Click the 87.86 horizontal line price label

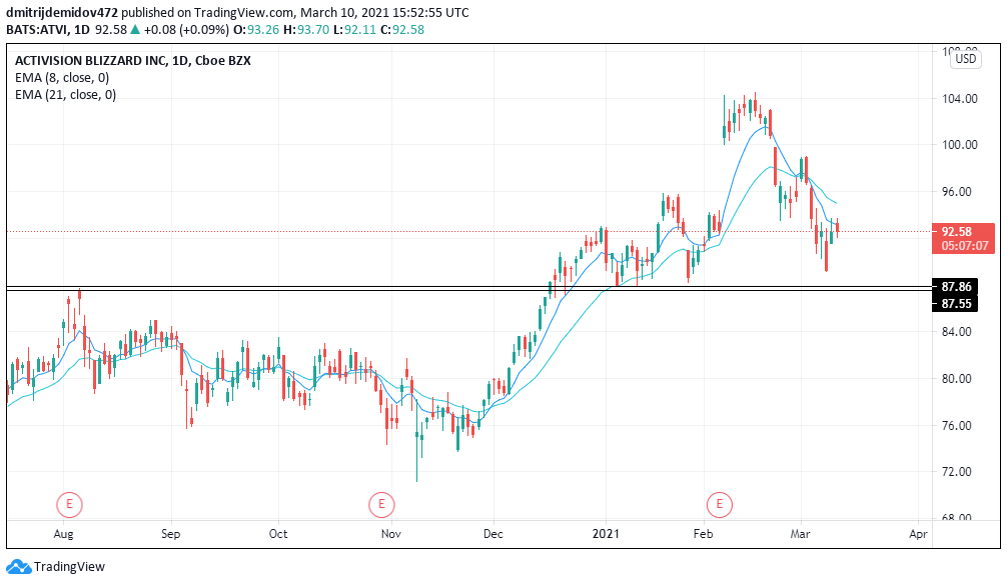tap(955, 286)
